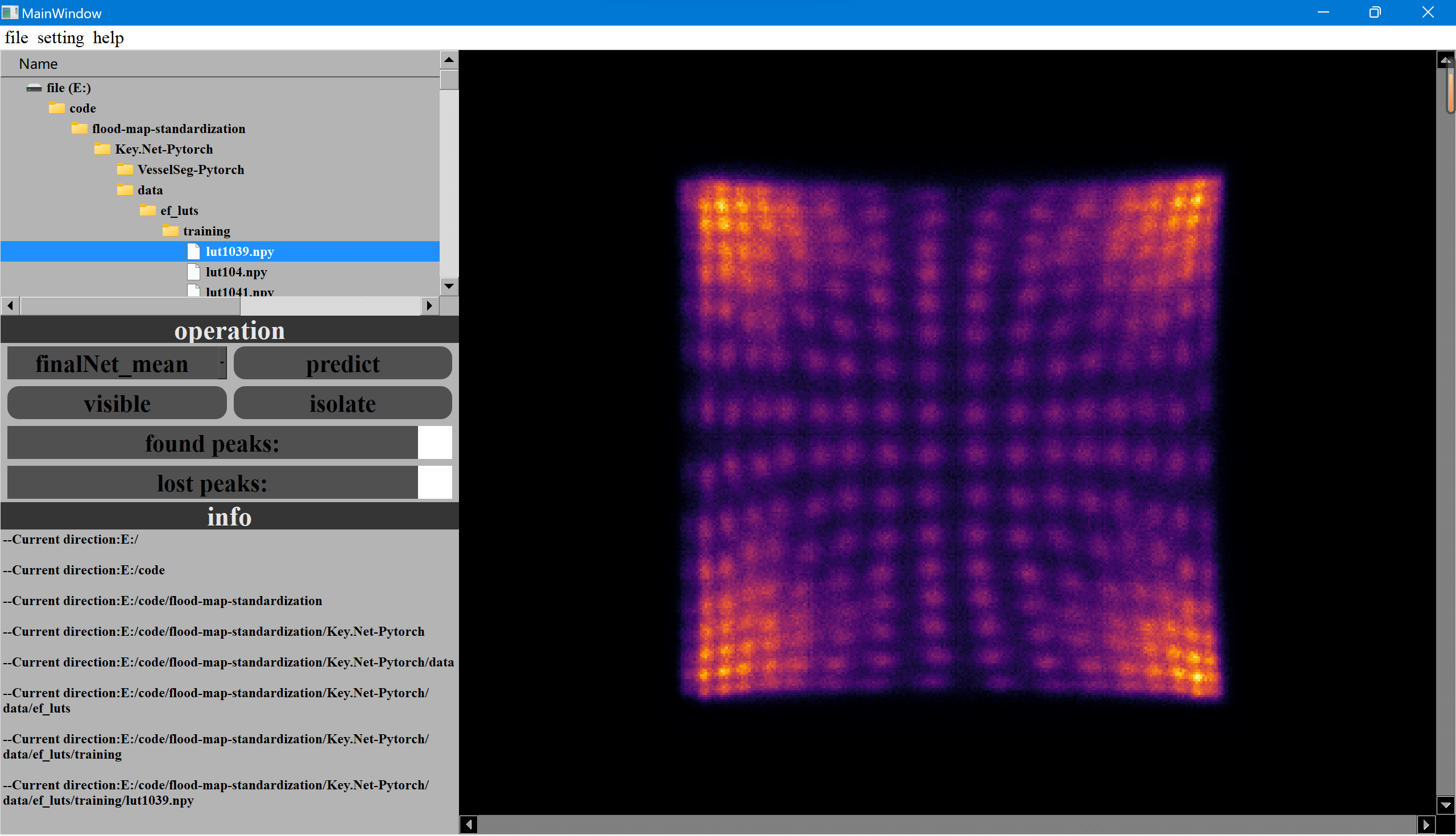Open the help menu
The width and height of the screenshot is (1456, 836).
coord(108,38)
